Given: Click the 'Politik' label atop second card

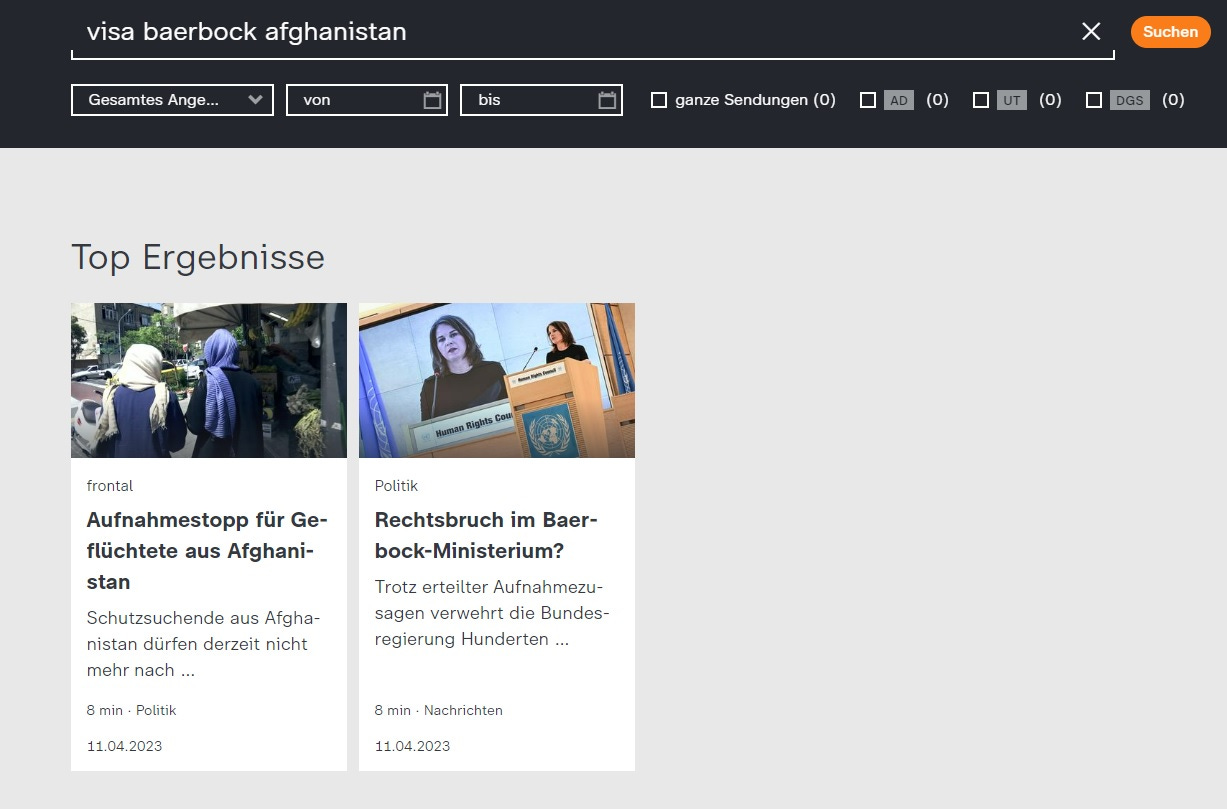Looking at the screenshot, I should tap(396, 486).
